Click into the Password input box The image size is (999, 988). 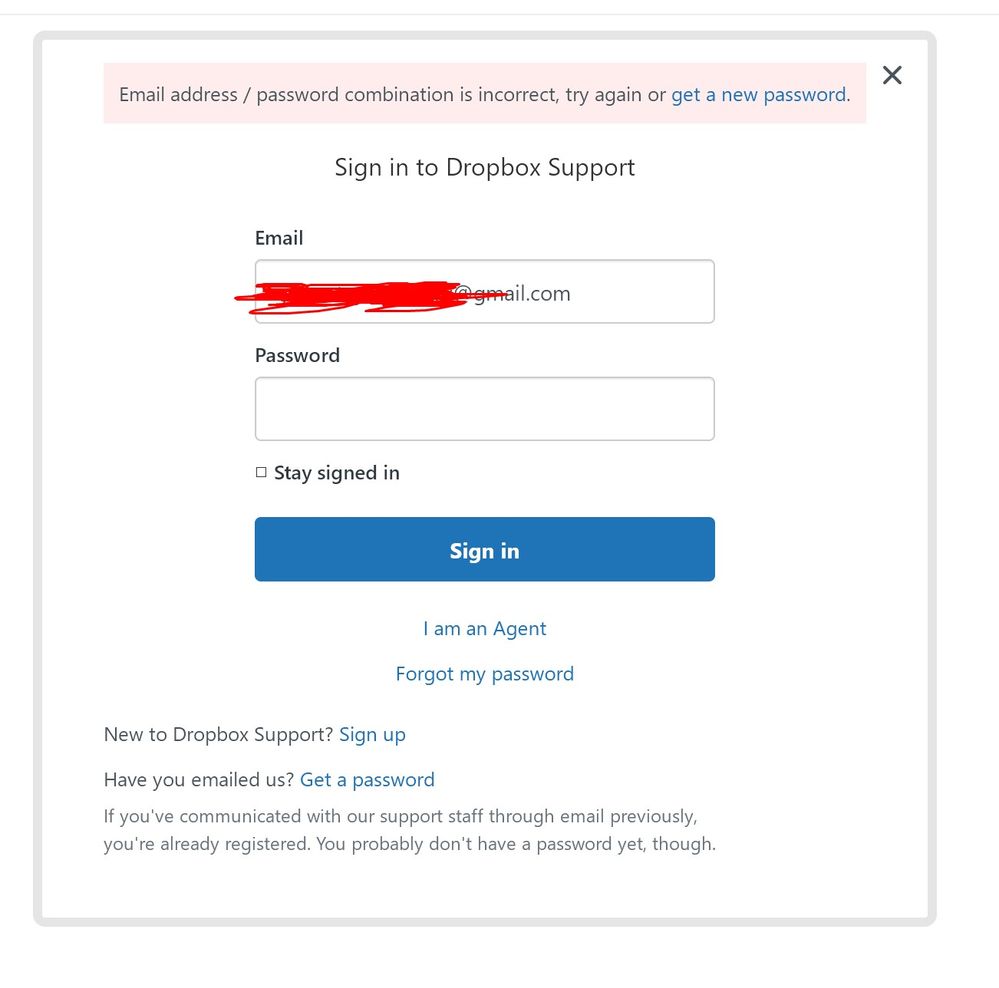(484, 408)
